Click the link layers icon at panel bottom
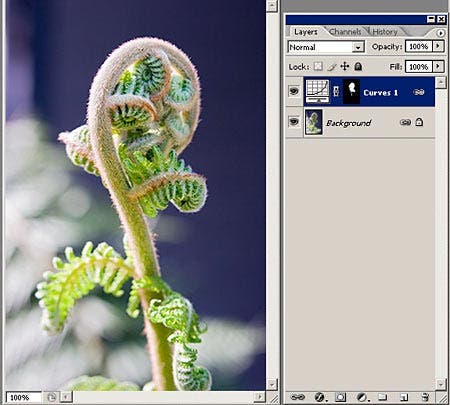Screen dimensions: 450x405 pyautogui.click(x=297, y=397)
